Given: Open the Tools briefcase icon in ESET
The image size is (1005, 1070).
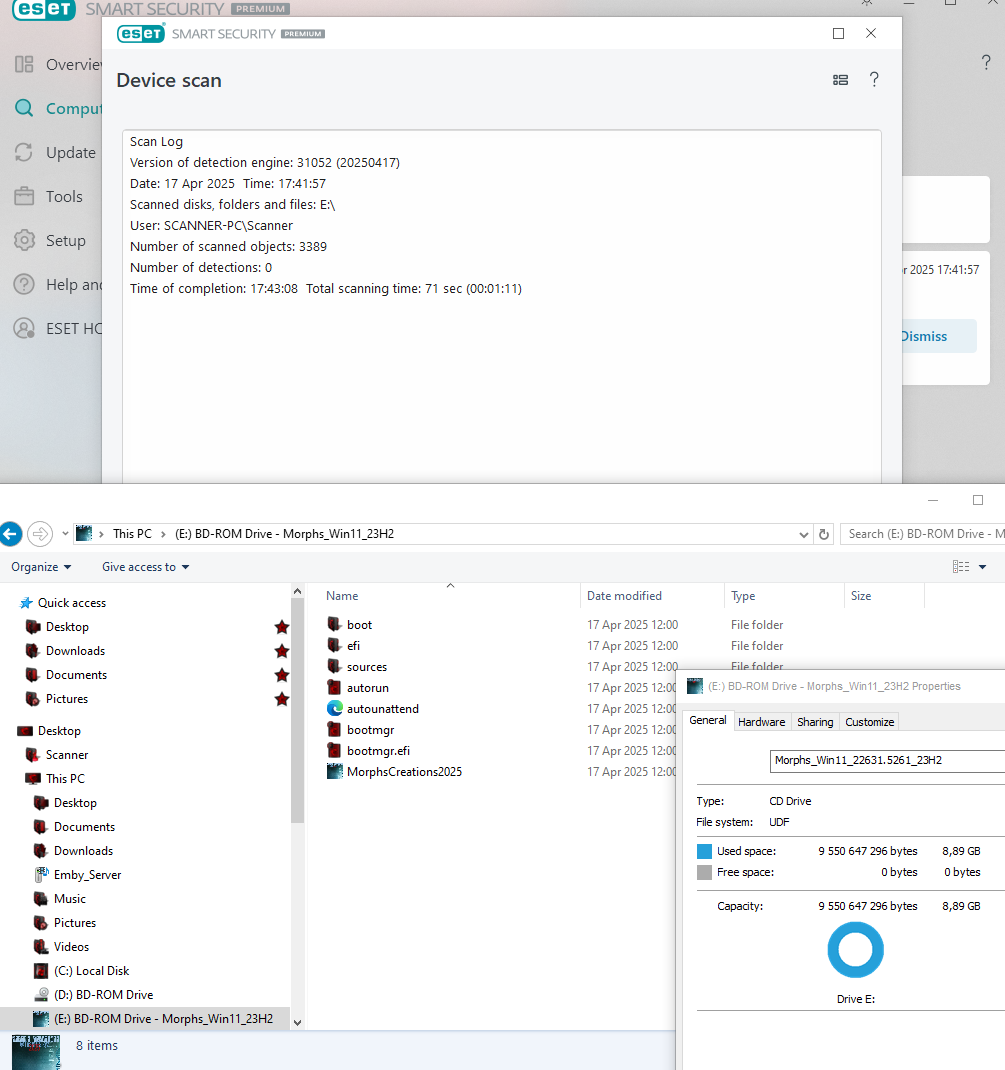Looking at the screenshot, I should (24, 196).
